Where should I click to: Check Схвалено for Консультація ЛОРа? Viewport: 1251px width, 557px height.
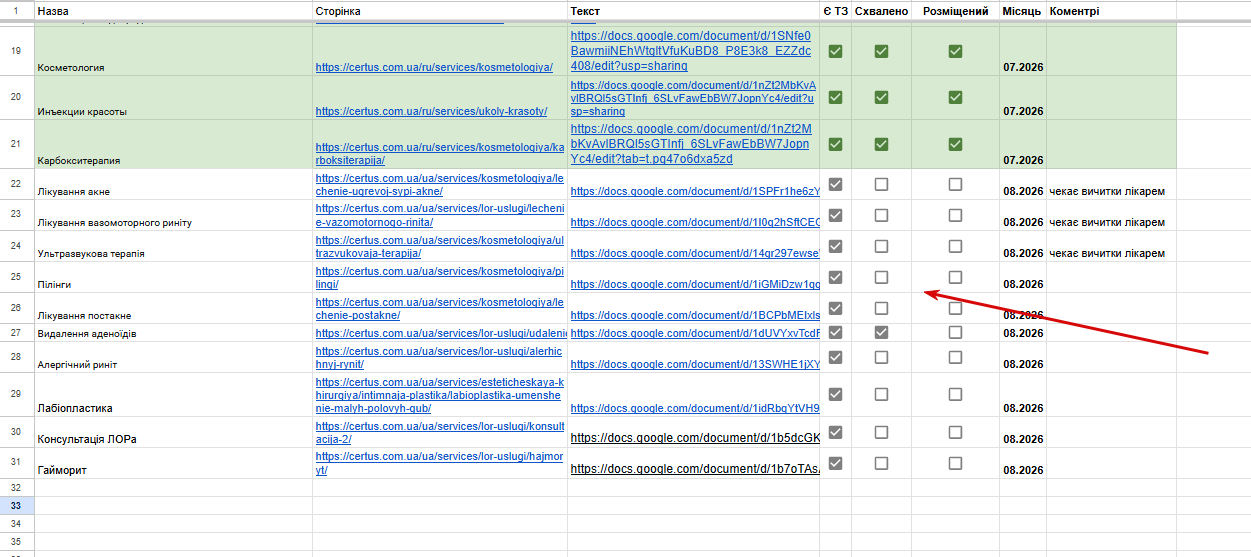coord(881,432)
